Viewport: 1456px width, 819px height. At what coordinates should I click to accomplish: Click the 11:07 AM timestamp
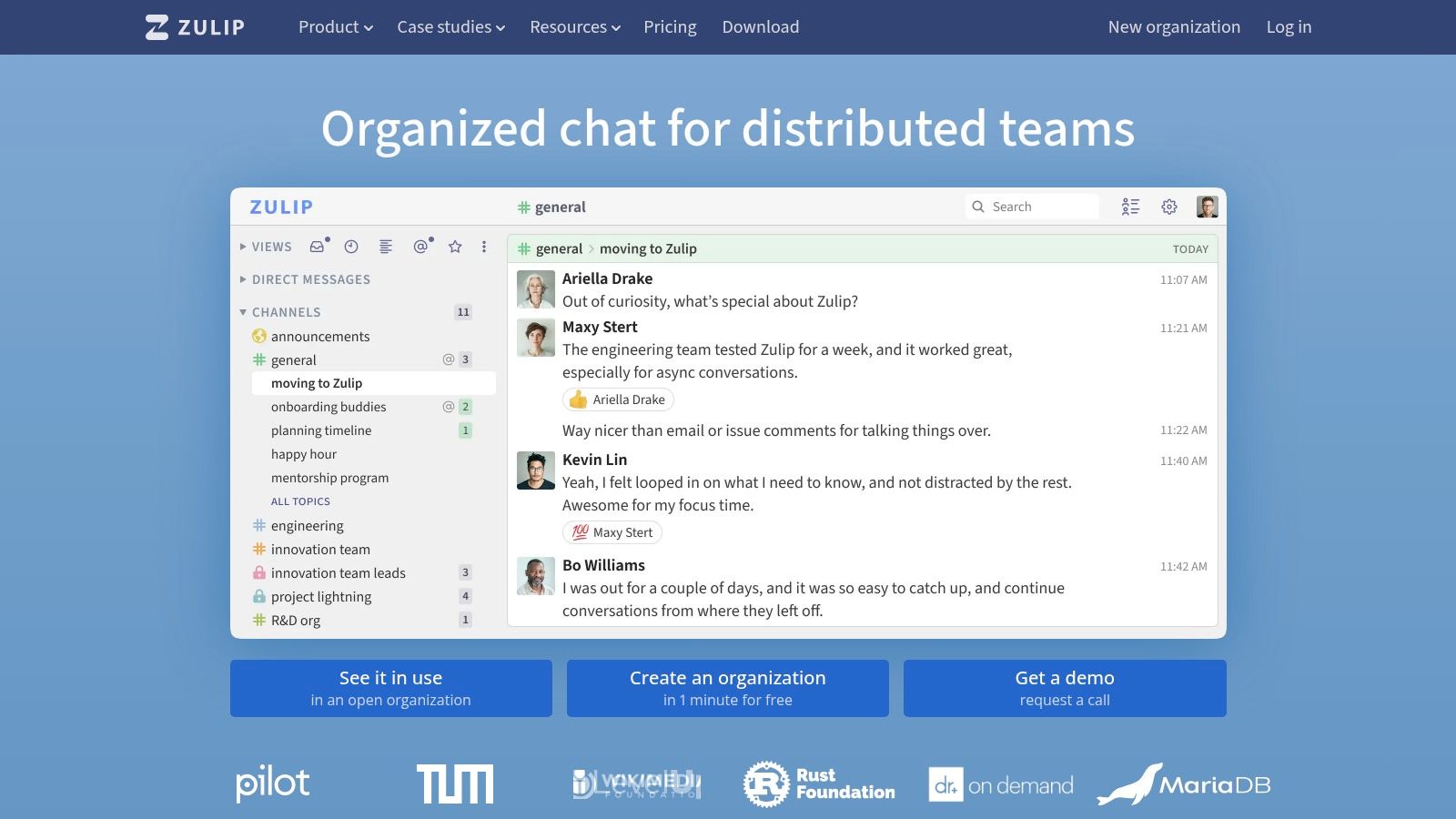coord(1183,279)
